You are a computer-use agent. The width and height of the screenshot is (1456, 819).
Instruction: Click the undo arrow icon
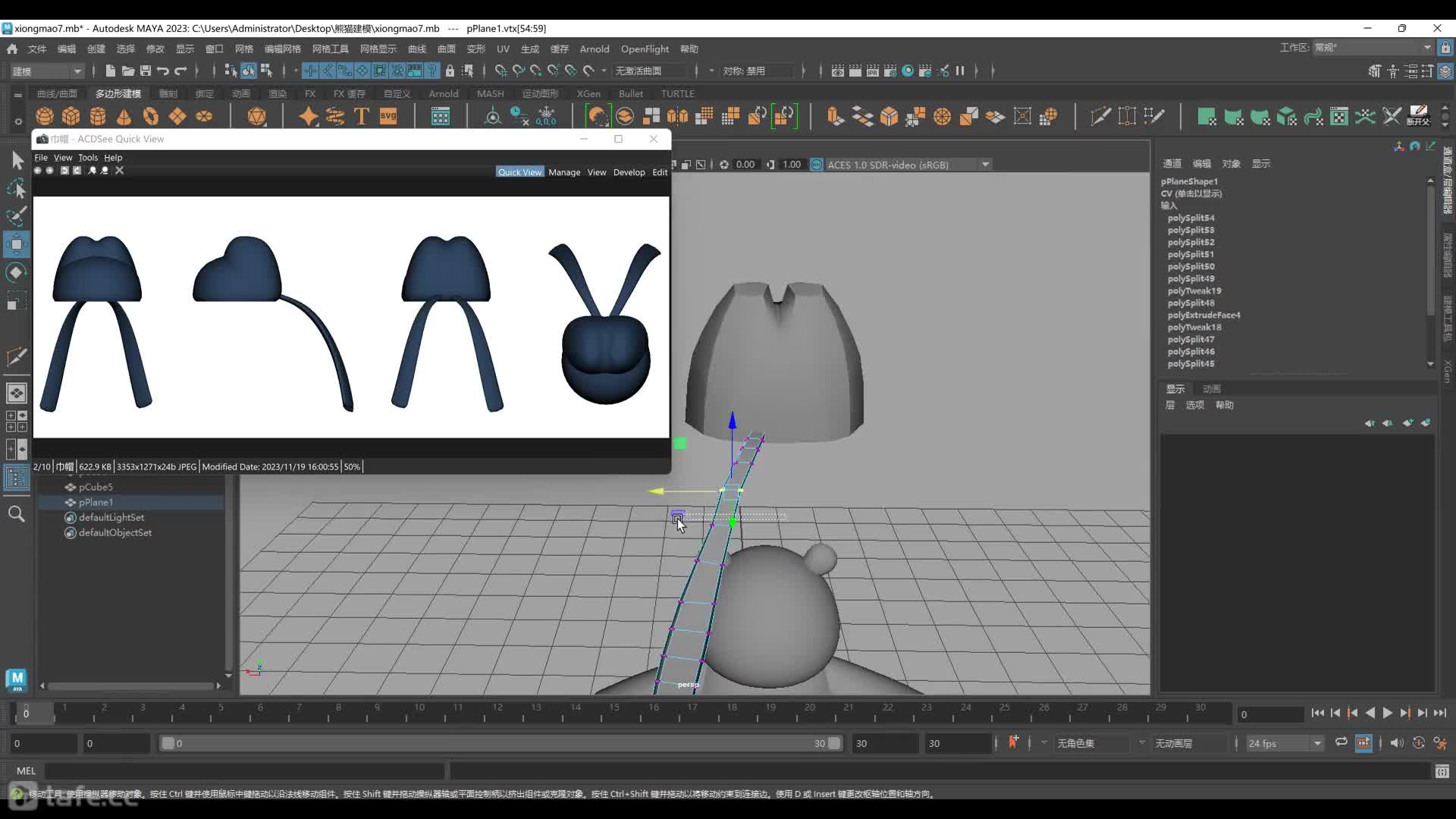point(163,71)
